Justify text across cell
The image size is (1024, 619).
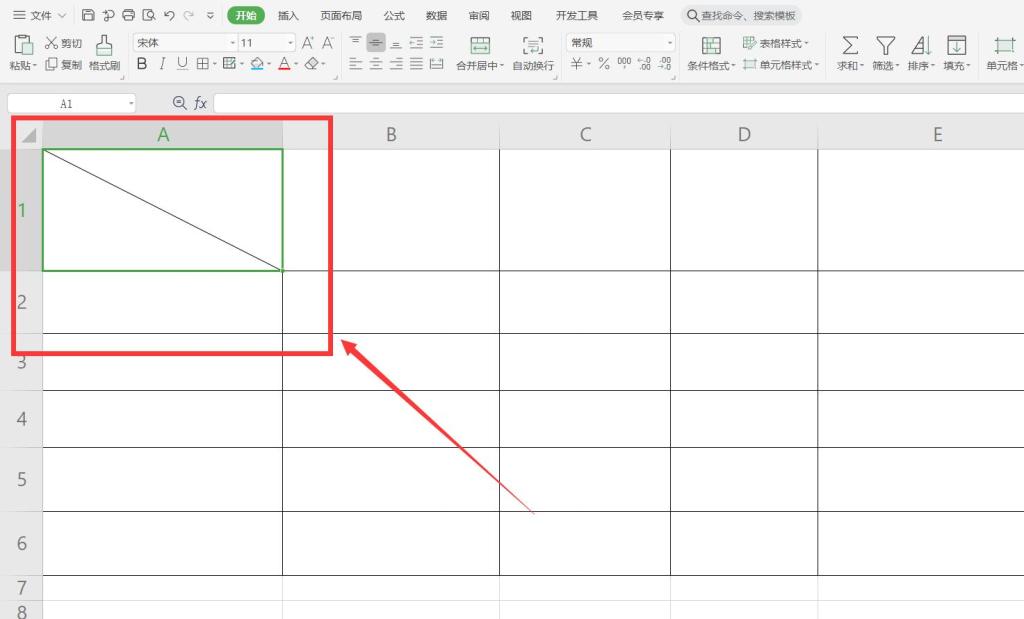[x=416, y=63]
